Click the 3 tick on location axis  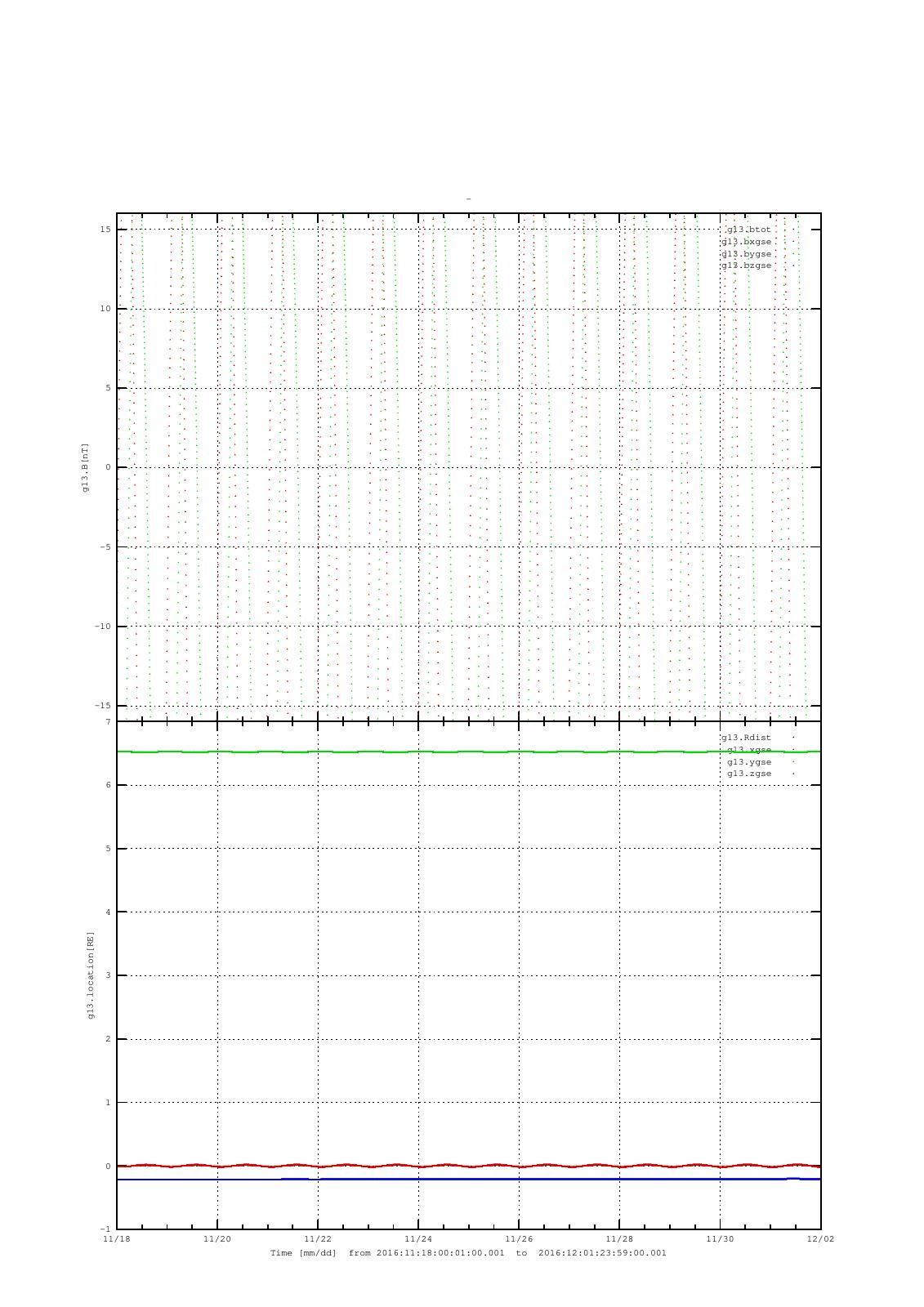(x=108, y=975)
